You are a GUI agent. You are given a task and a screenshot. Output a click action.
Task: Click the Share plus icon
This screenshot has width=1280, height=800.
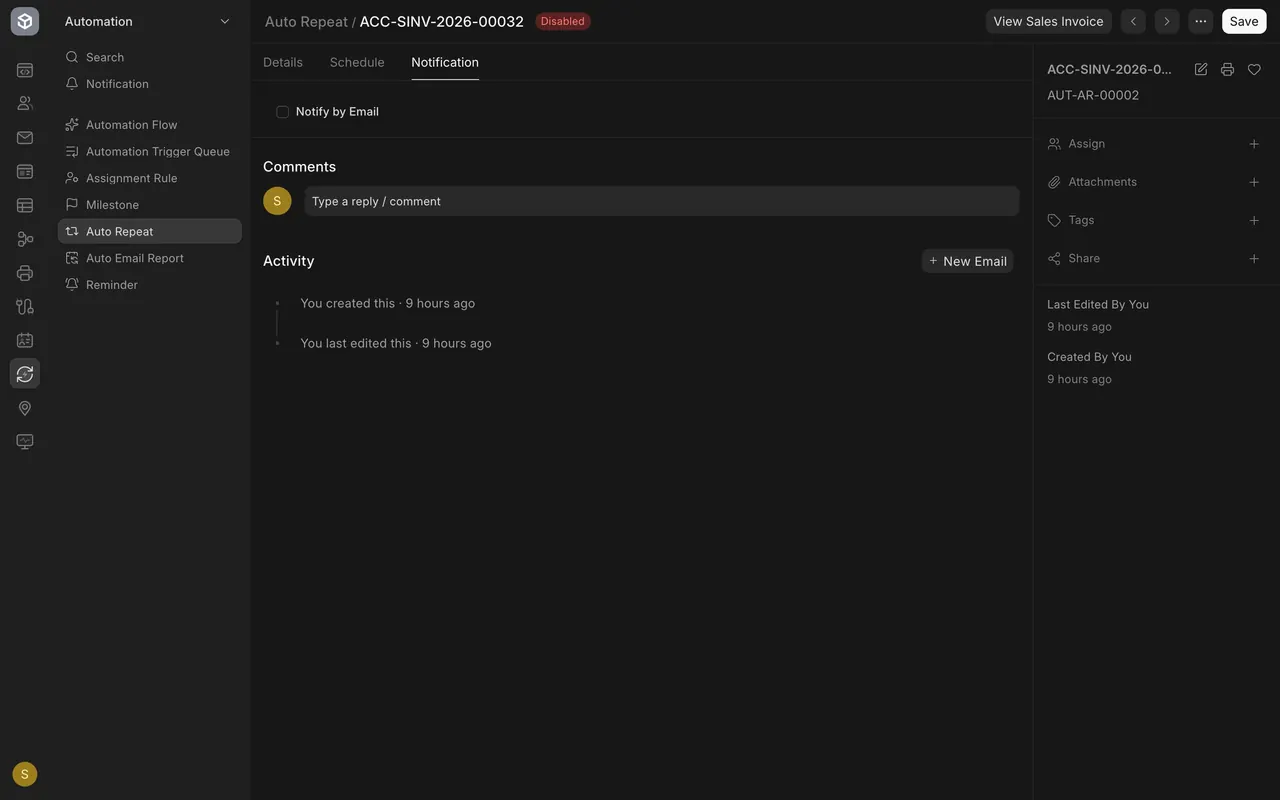pyautogui.click(x=1254, y=258)
